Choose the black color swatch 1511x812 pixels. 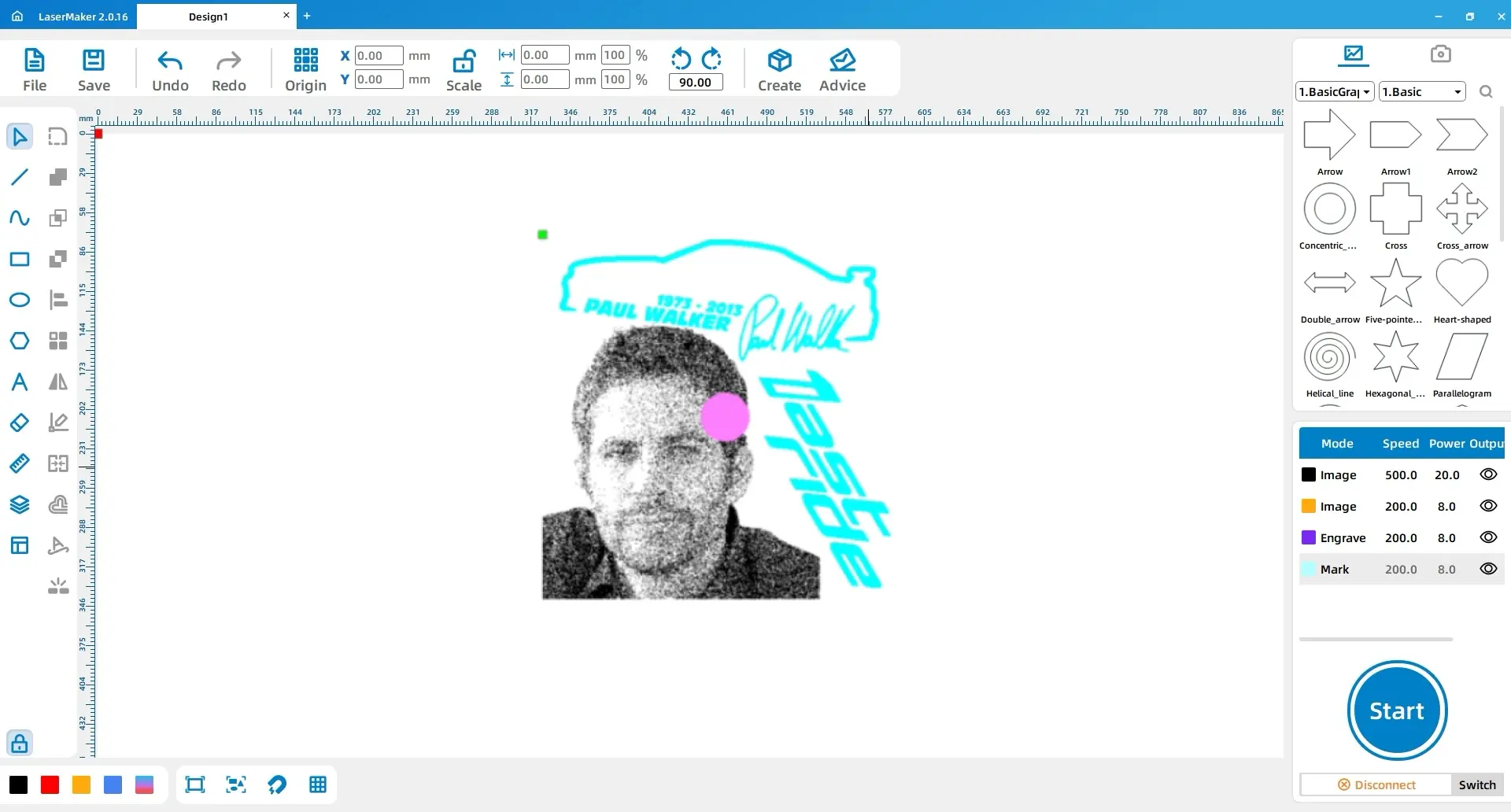[18, 784]
